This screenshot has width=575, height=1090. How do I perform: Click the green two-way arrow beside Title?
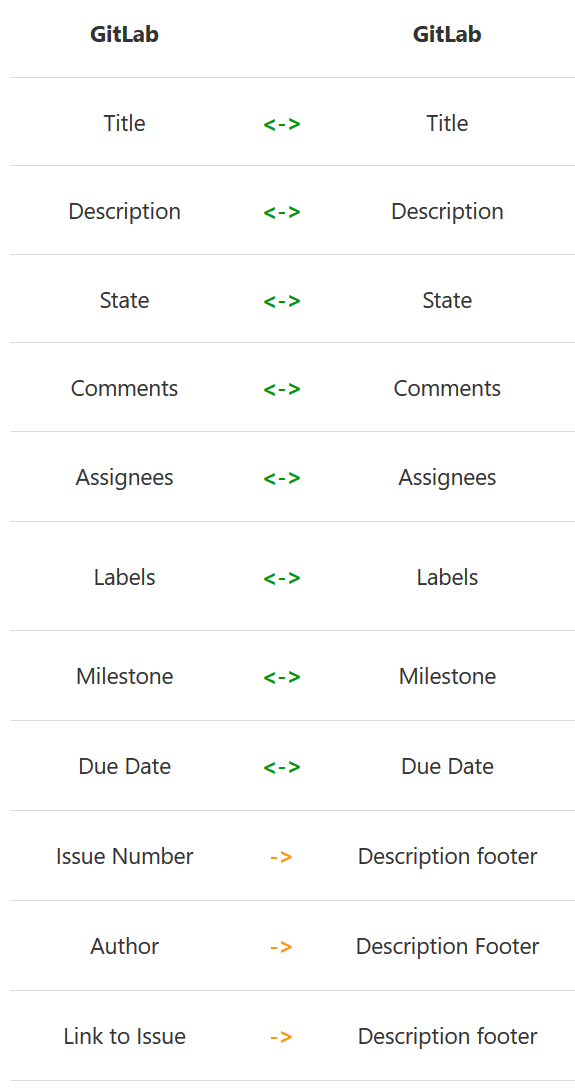(x=282, y=124)
